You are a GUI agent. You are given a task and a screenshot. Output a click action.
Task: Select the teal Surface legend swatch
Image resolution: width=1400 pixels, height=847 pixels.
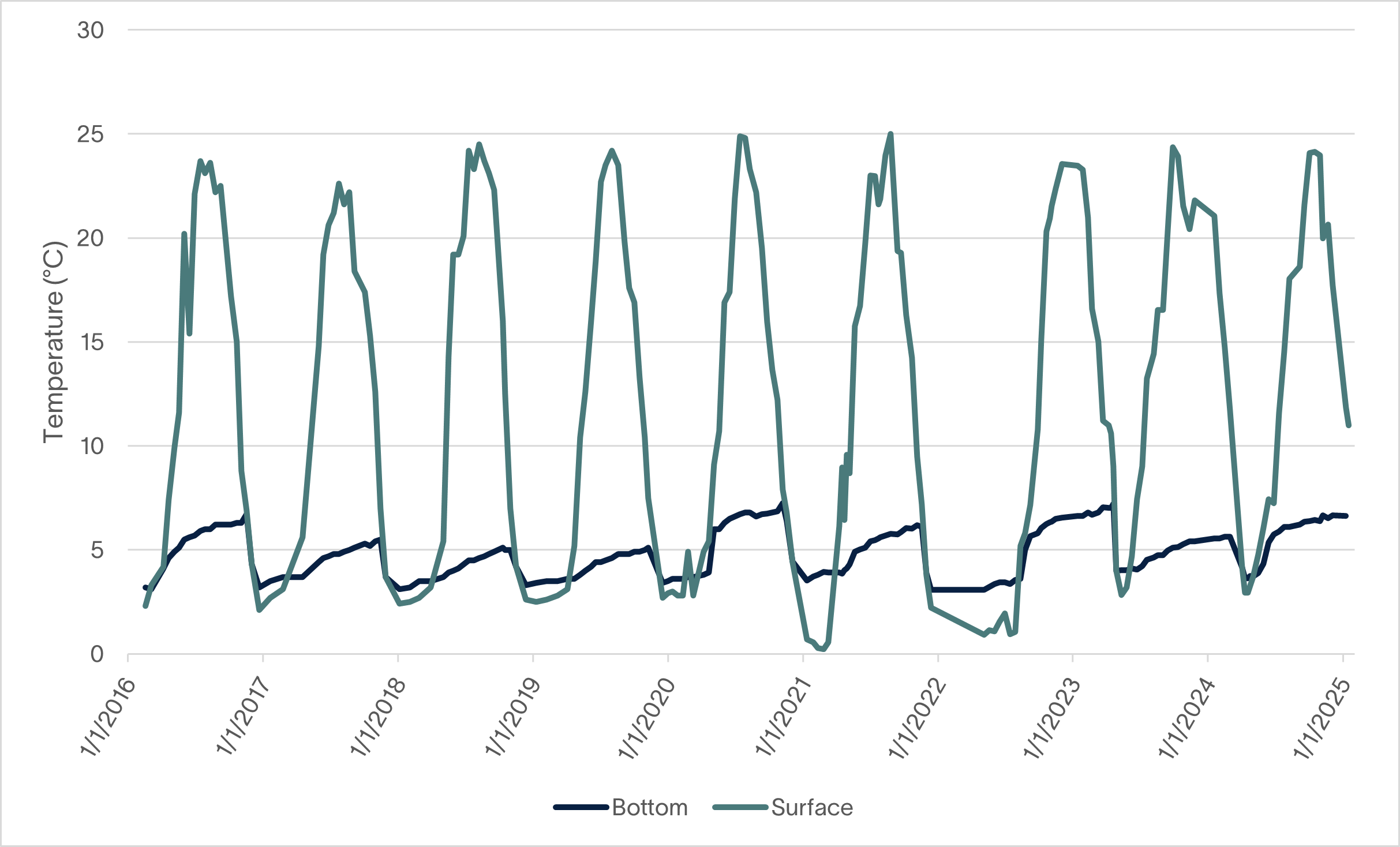740,808
